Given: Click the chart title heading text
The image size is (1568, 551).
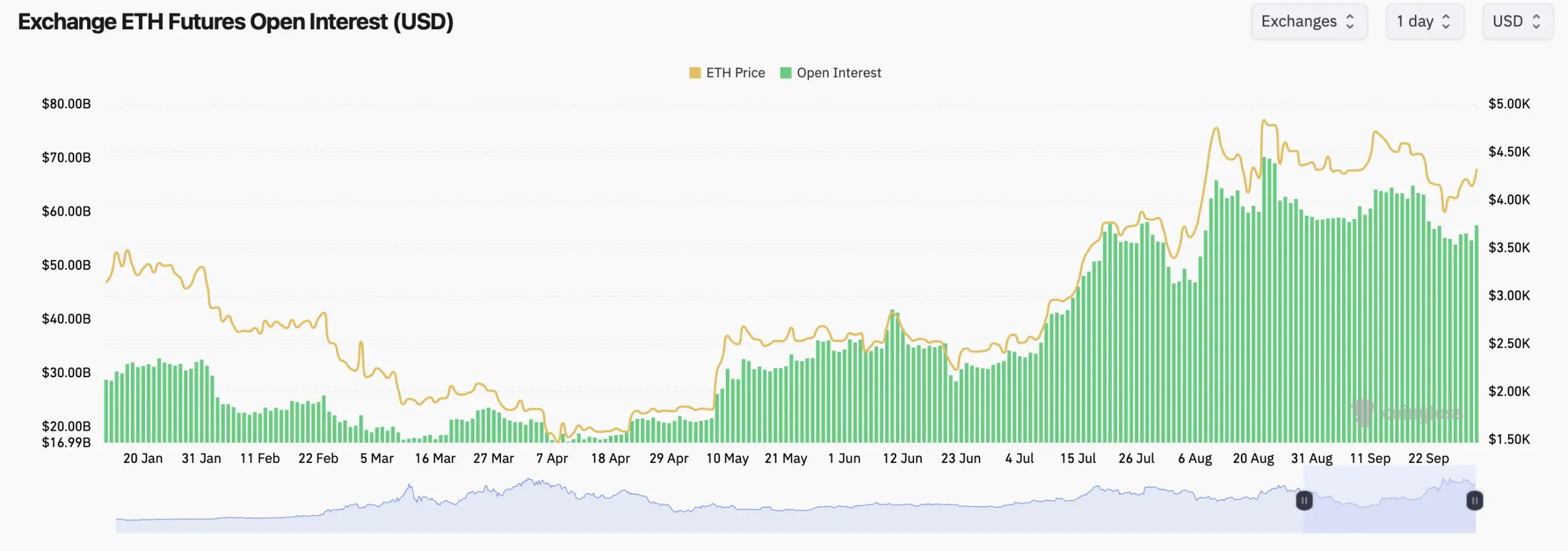Looking at the screenshot, I should click(236, 21).
